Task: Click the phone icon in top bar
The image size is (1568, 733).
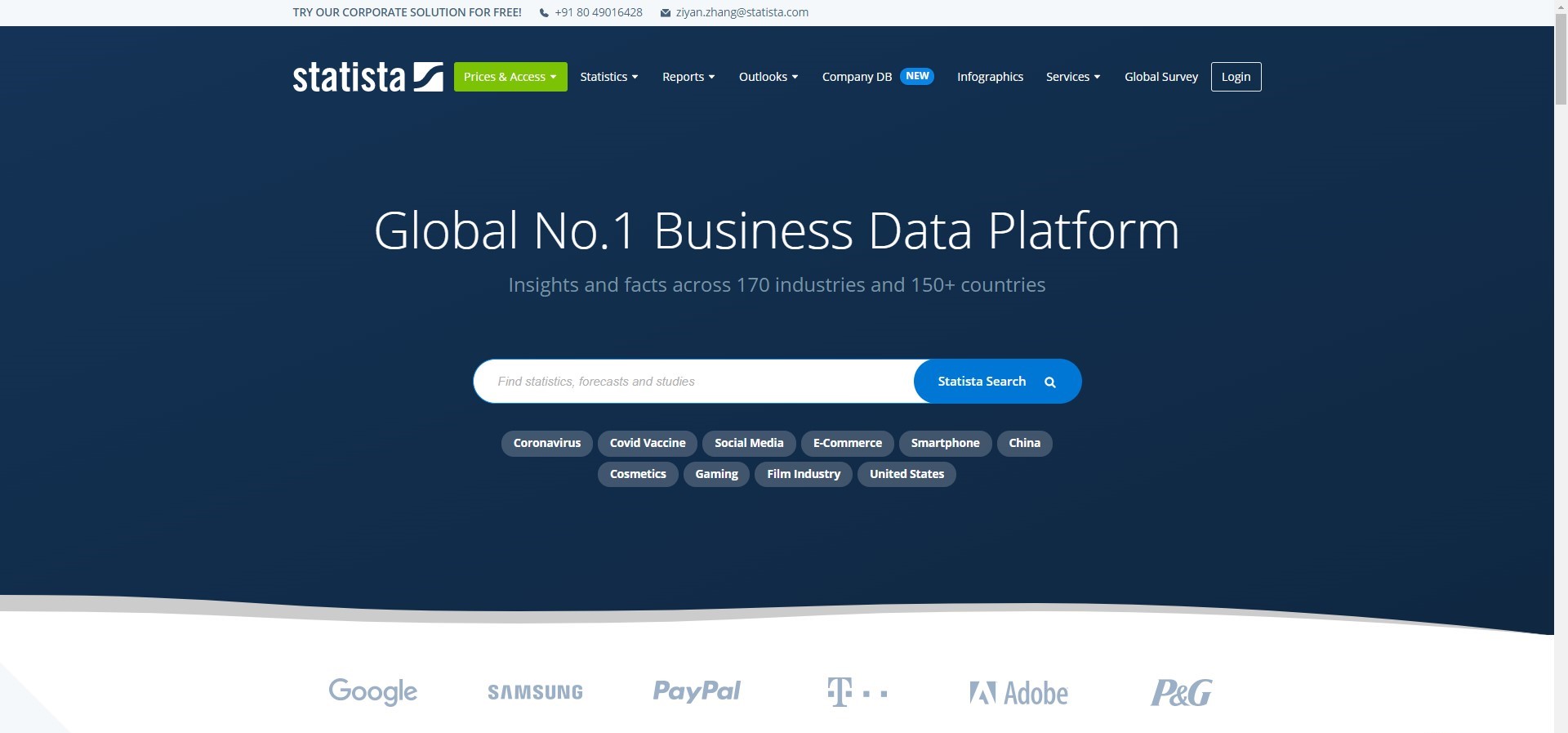Action: 544,13
